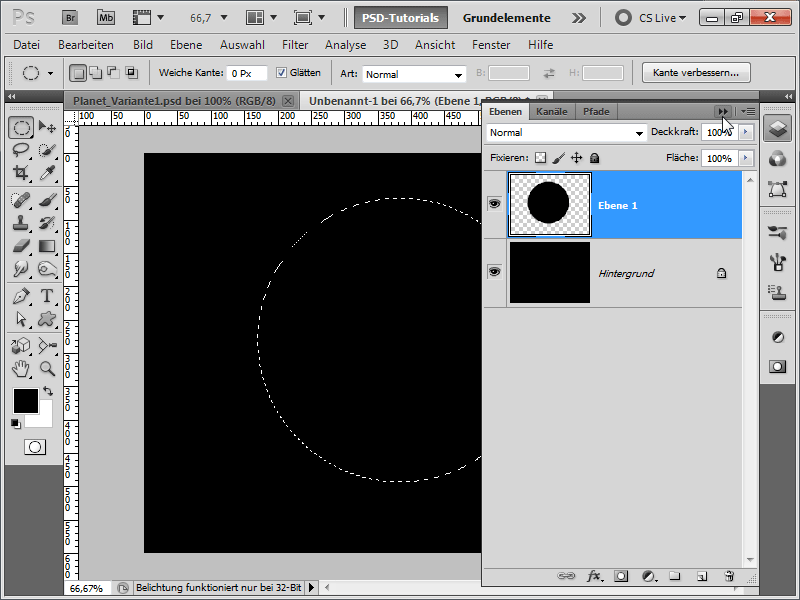
Task: Select the Spot Healing Brush tool
Action: pyautogui.click(x=21, y=200)
